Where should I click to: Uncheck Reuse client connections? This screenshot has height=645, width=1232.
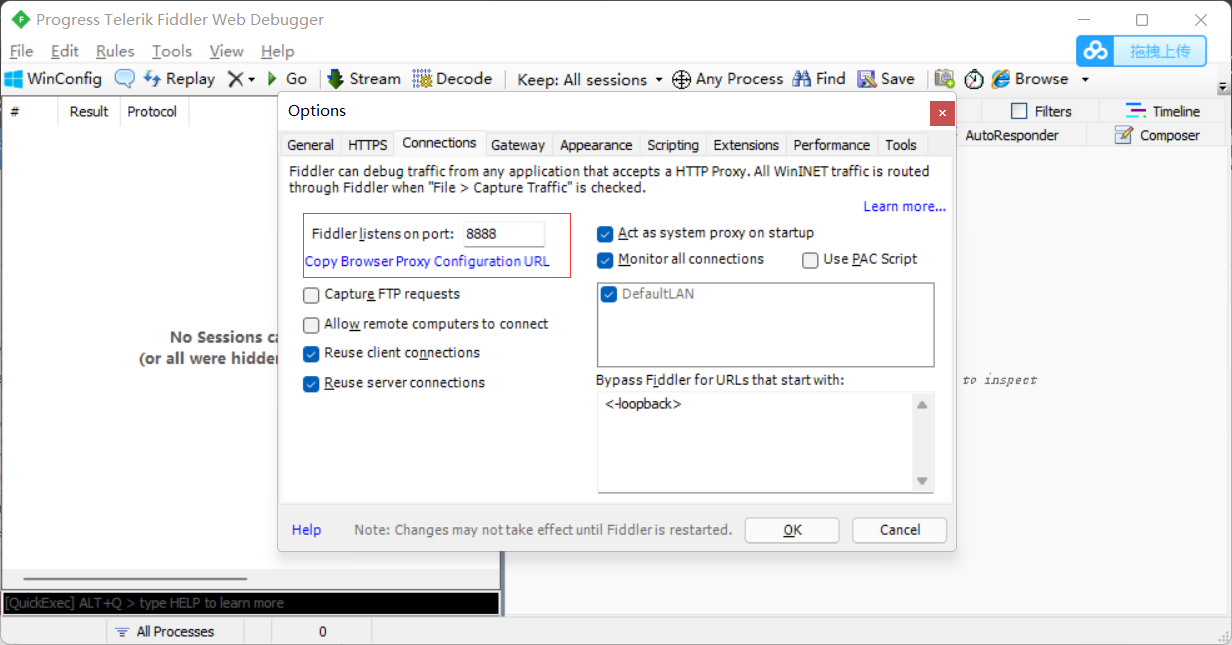[311, 353]
